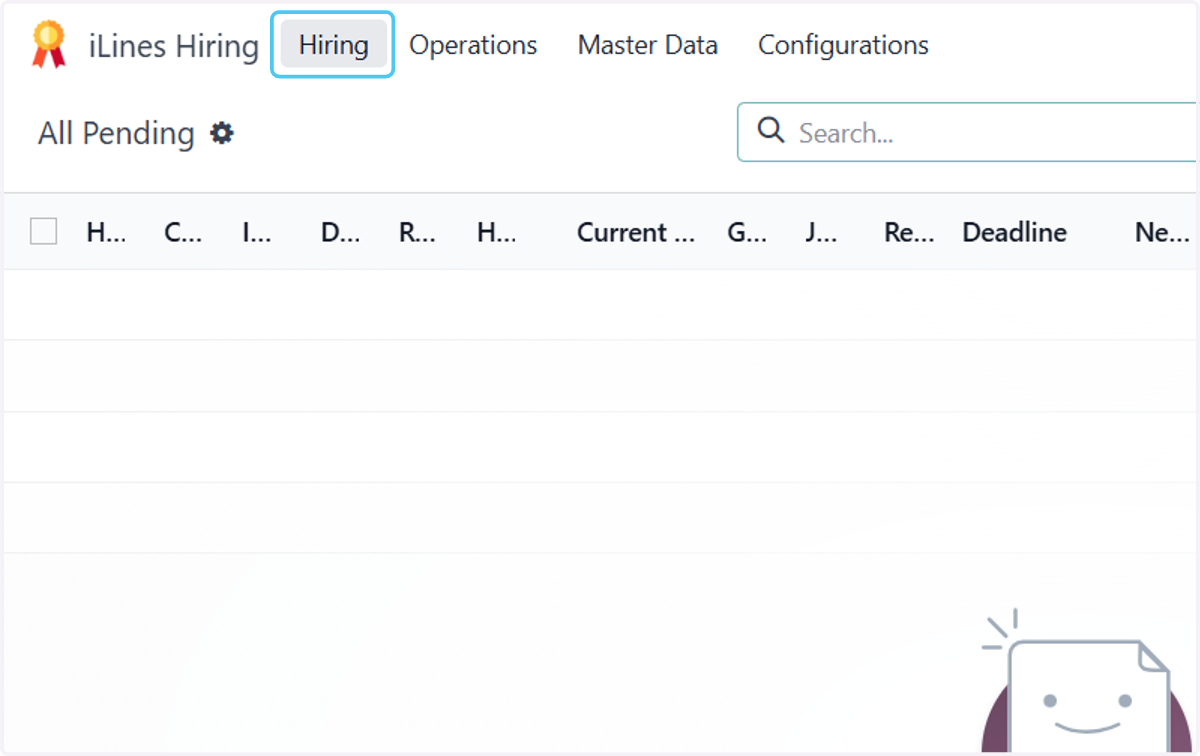1200x756 pixels.
Task: Toggle the select-all rows checkbox
Action: tap(43, 231)
